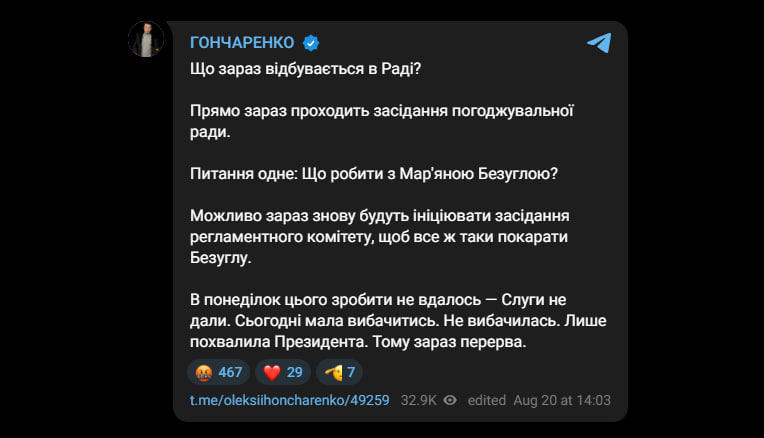Click the paragraph about погоджувальної ради
Viewport: 764px width, 438px height.
point(380,119)
